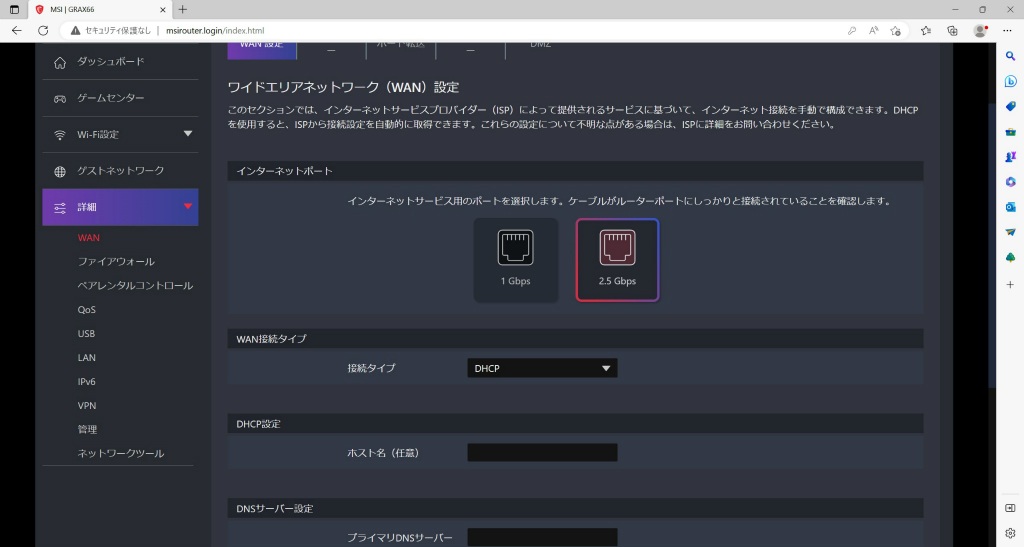
Task: Click the ホスト名（任意） input field
Action: [542, 452]
